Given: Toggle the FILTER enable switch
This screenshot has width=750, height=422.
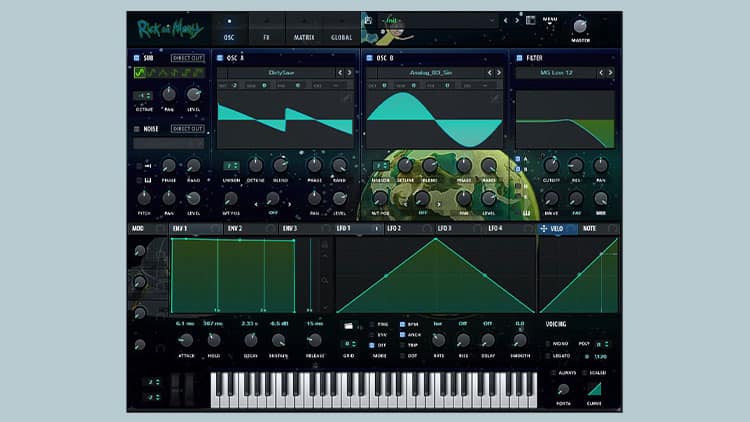Looking at the screenshot, I should [519, 58].
